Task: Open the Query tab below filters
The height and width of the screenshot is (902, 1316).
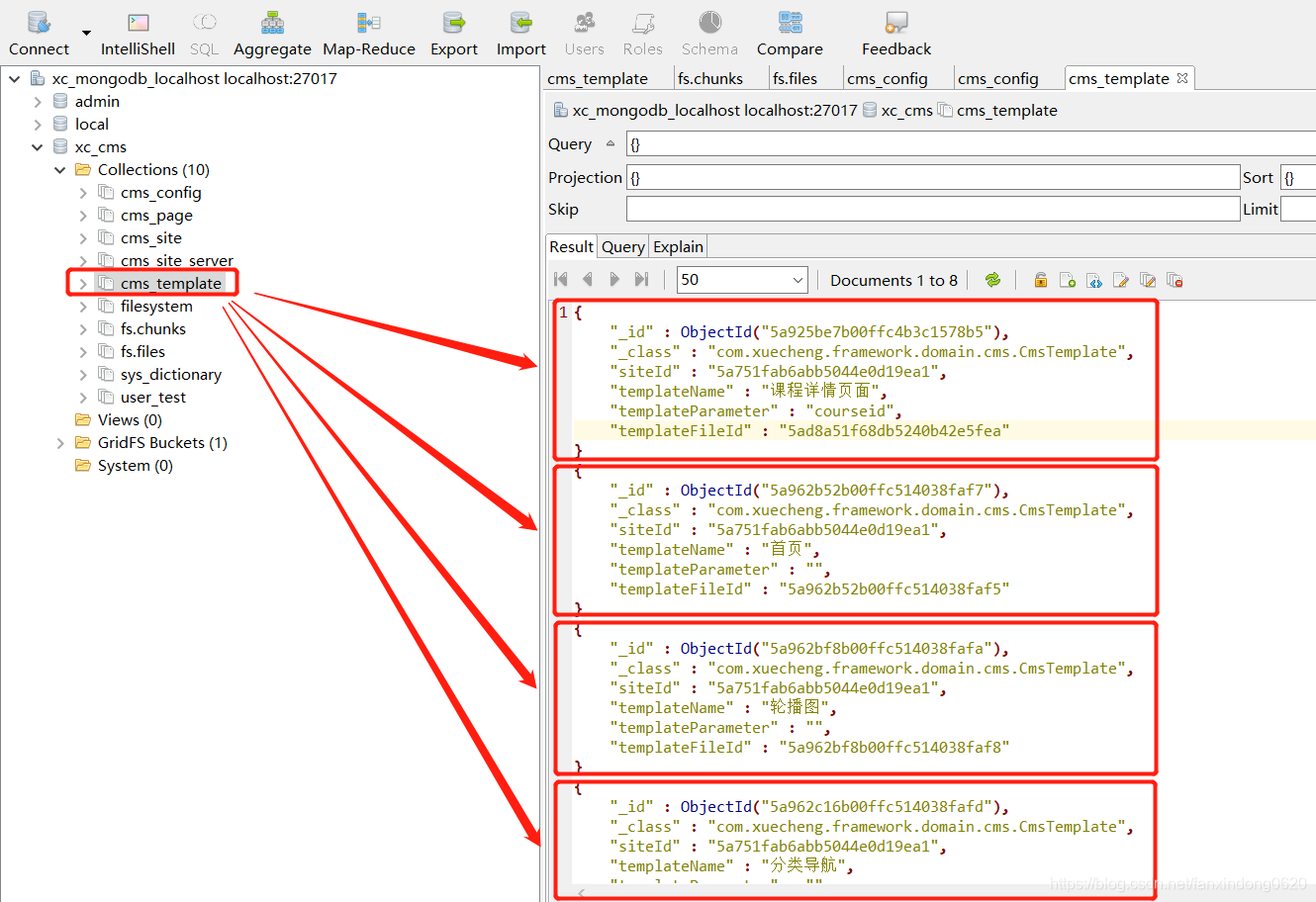Action: coord(623,246)
